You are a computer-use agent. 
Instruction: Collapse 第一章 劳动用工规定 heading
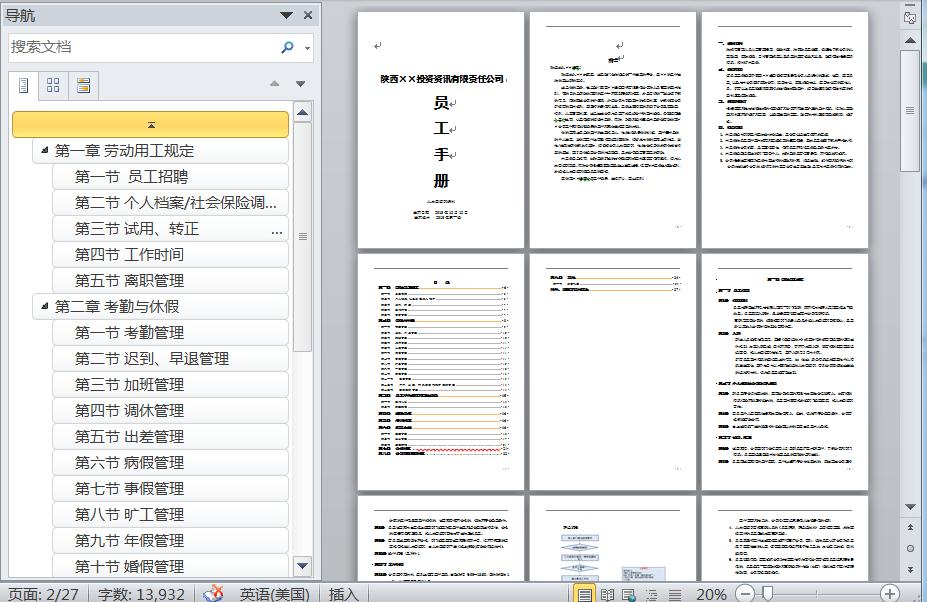point(43,150)
